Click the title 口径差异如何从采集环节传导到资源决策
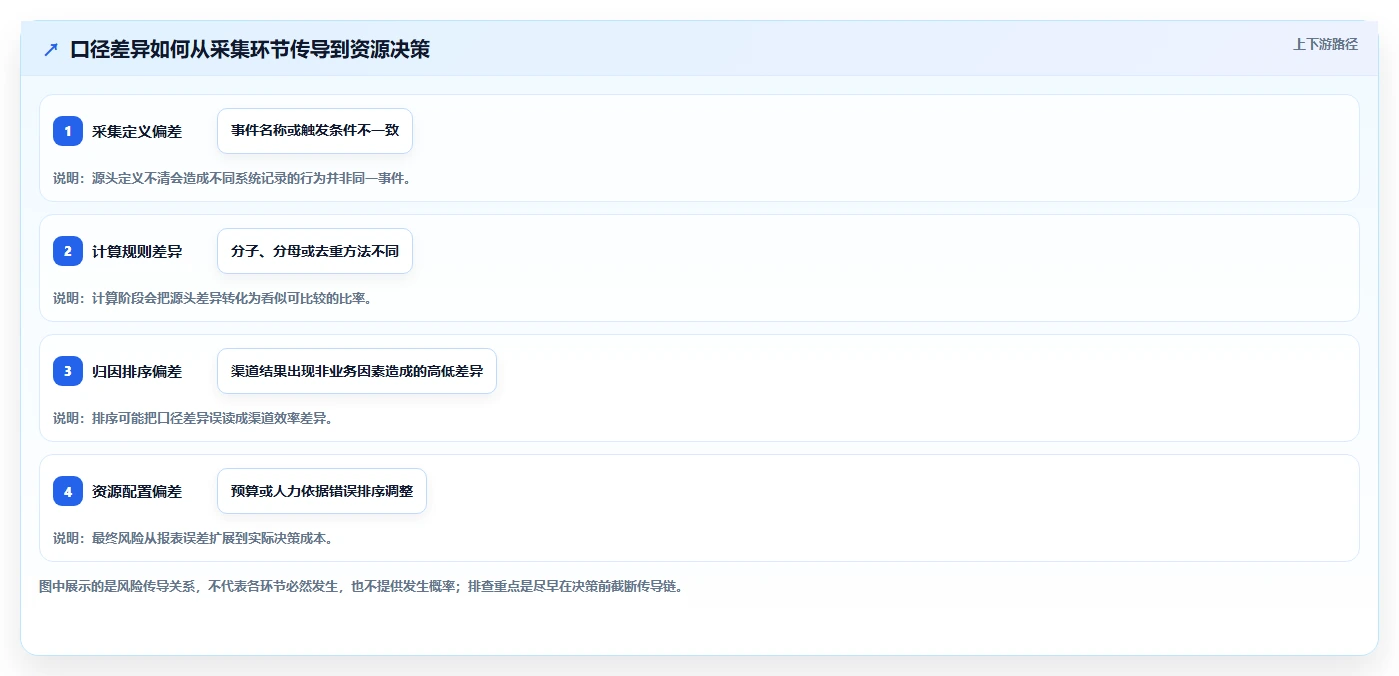Screen dimensions: 1399x676 [250, 49]
